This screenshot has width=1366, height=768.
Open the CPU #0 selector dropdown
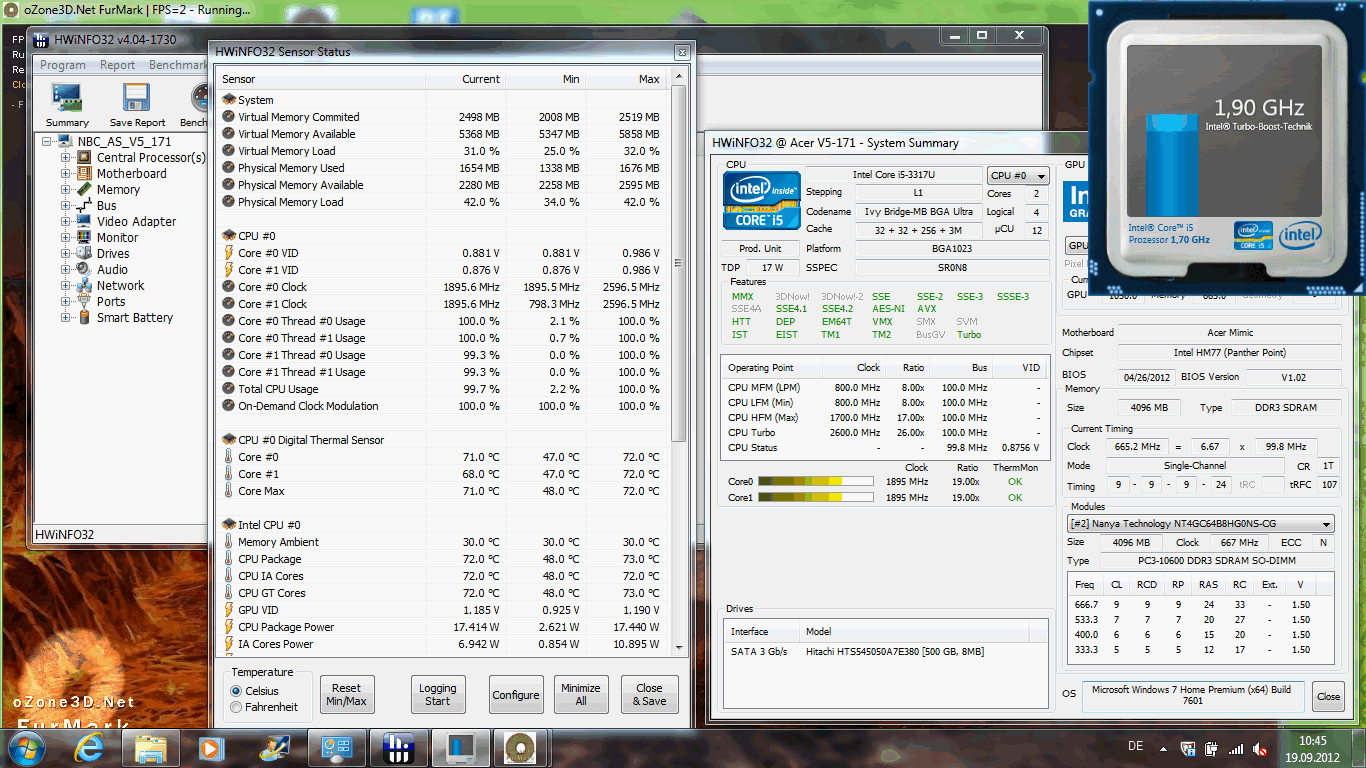(x=1018, y=175)
